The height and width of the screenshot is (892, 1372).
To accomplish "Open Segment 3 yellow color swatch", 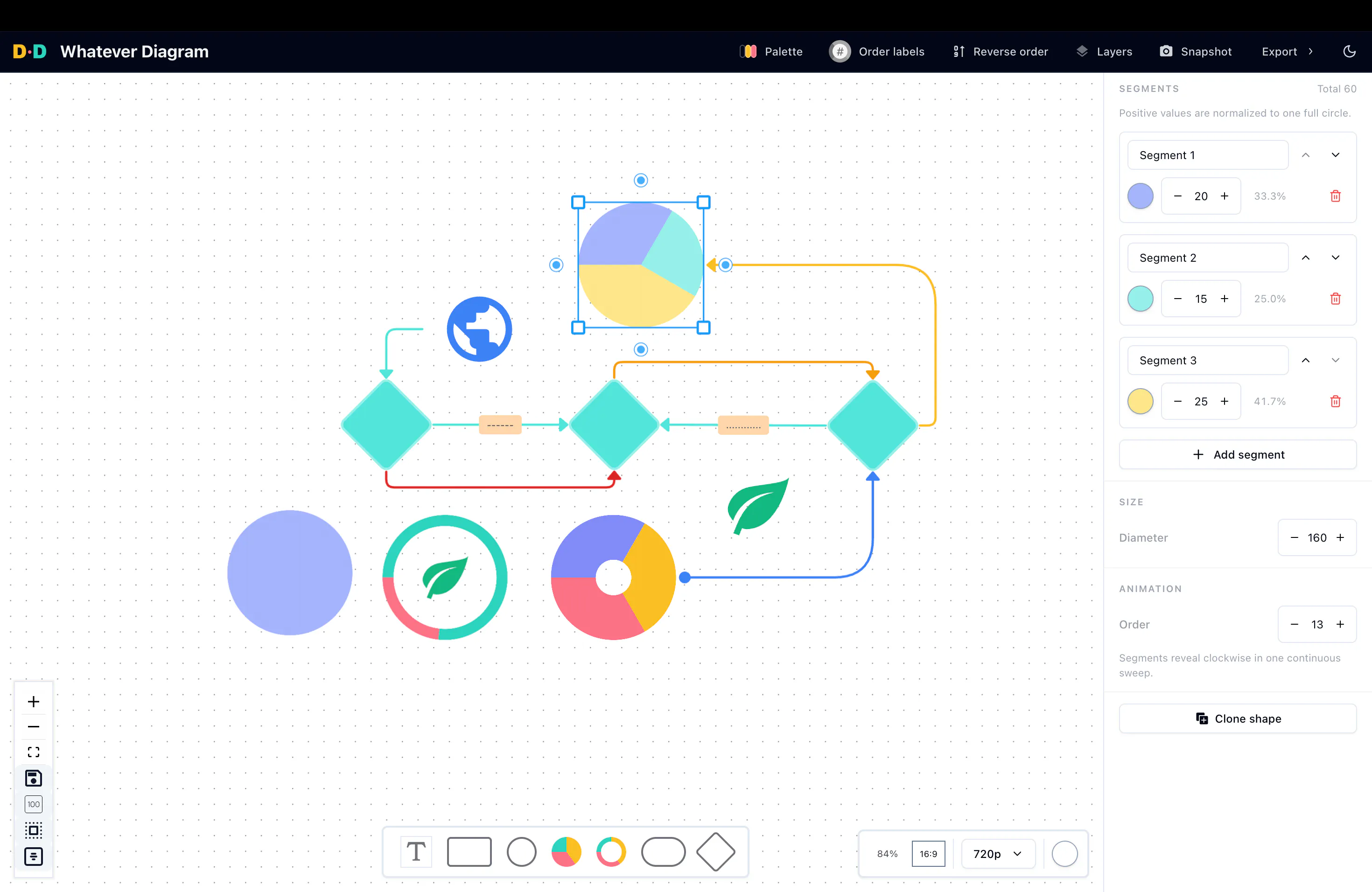I will click(1140, 401).
